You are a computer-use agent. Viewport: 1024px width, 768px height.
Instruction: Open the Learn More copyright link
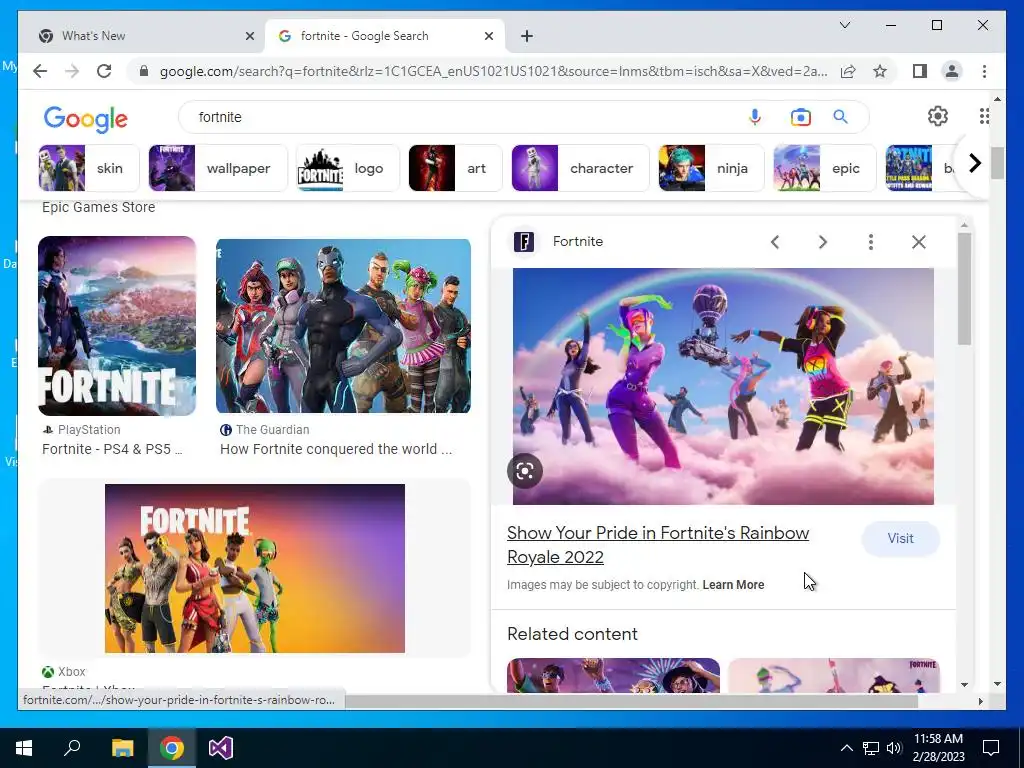click(733, 585)
